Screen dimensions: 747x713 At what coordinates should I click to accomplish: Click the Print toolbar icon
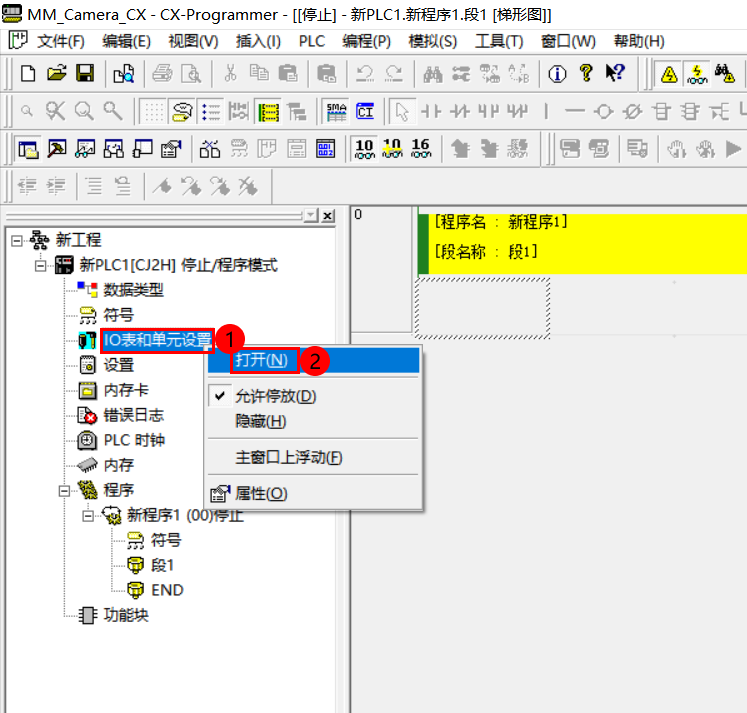coord(162,73)
